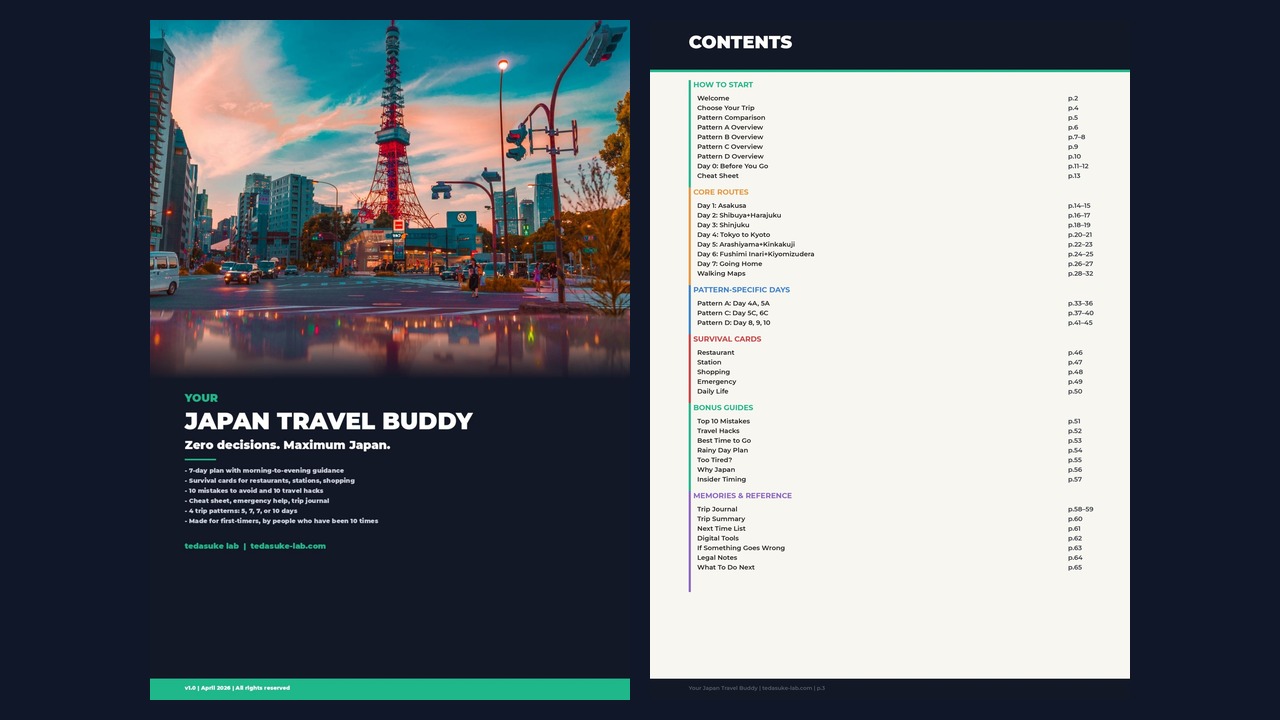Select the Emergency entry under Survival Cards
The height and width of the screenshot is (720, 1280).
click(x=716, y=381)
